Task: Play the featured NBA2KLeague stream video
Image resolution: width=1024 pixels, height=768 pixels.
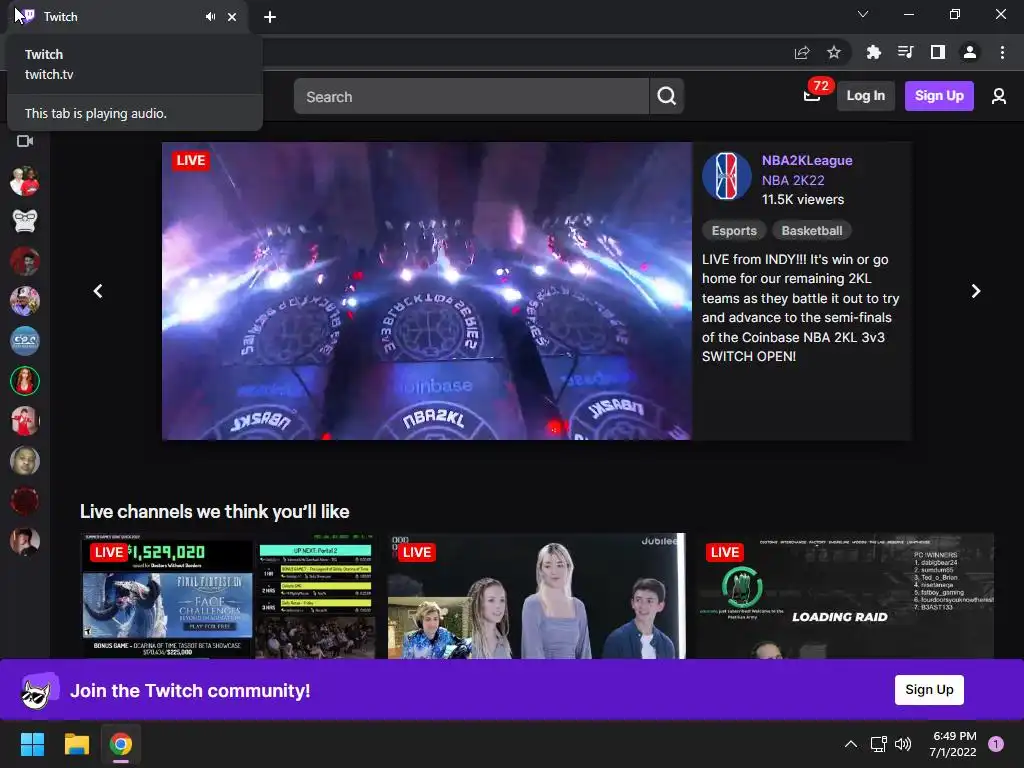Action: coord(427,291)
